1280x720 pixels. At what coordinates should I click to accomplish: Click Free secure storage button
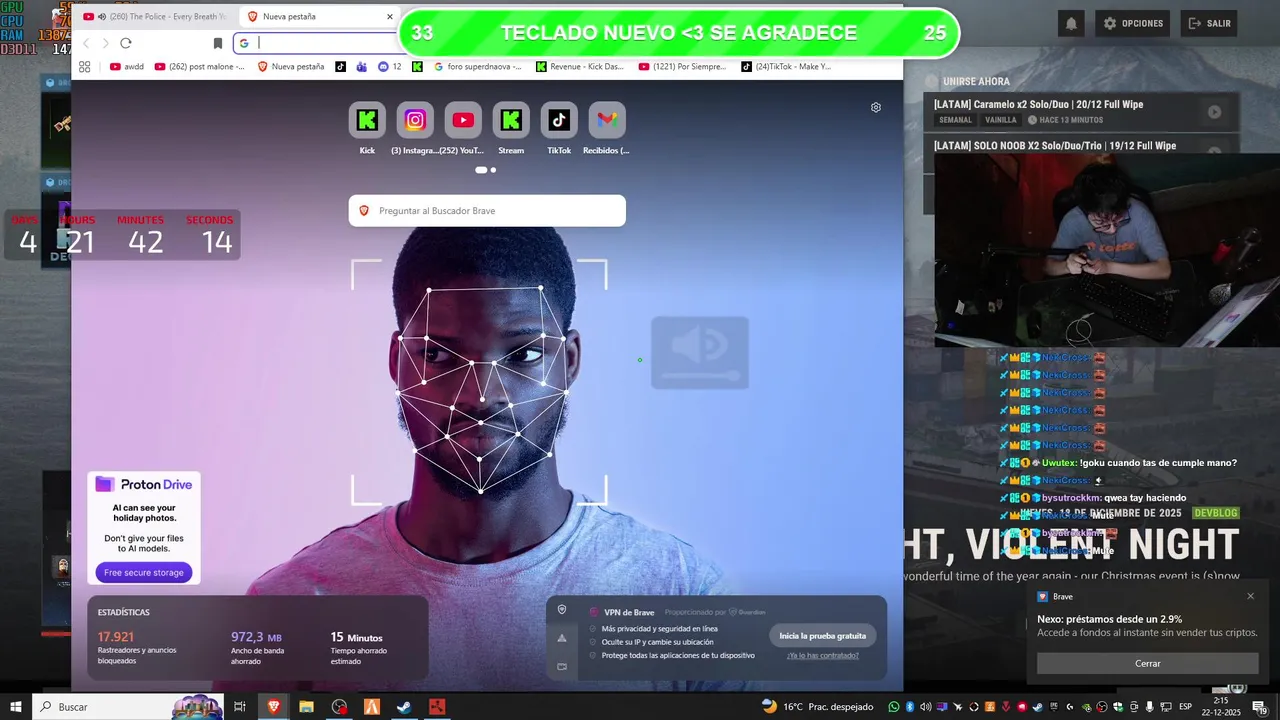pos(144,573)
